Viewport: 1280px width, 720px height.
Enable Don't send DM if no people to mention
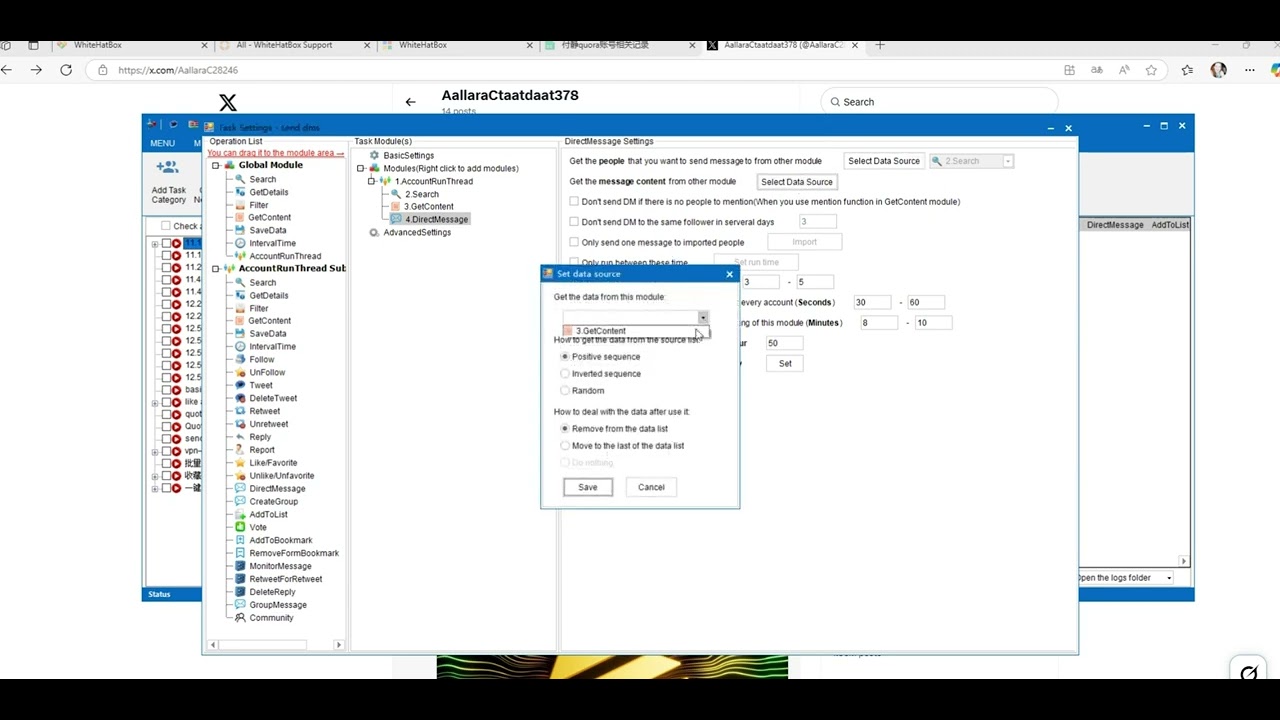click(x=574, y=201)
